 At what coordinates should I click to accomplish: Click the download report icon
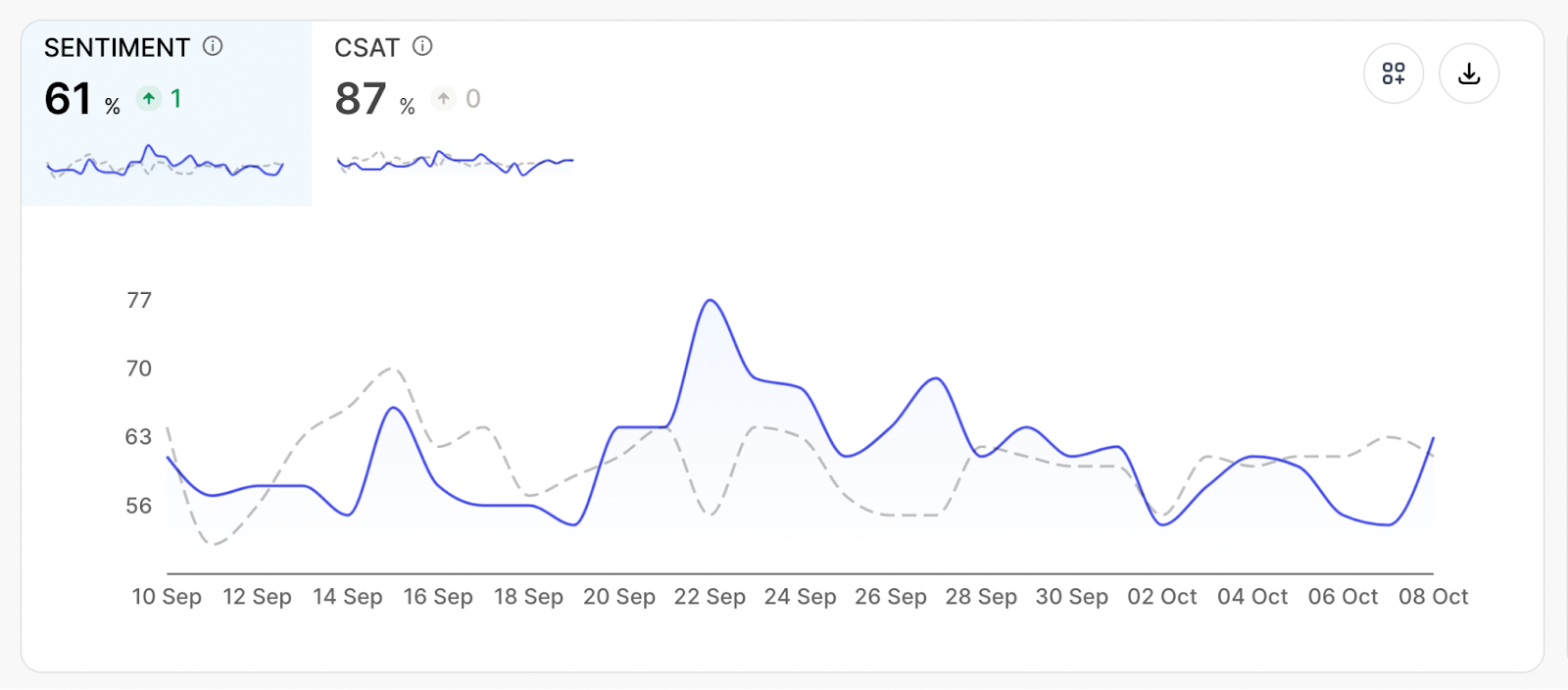[x=1468, y=73]
